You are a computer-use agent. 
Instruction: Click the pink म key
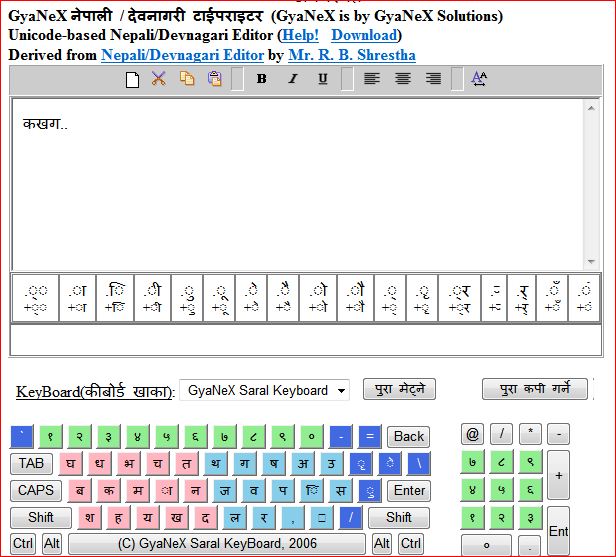138,491
